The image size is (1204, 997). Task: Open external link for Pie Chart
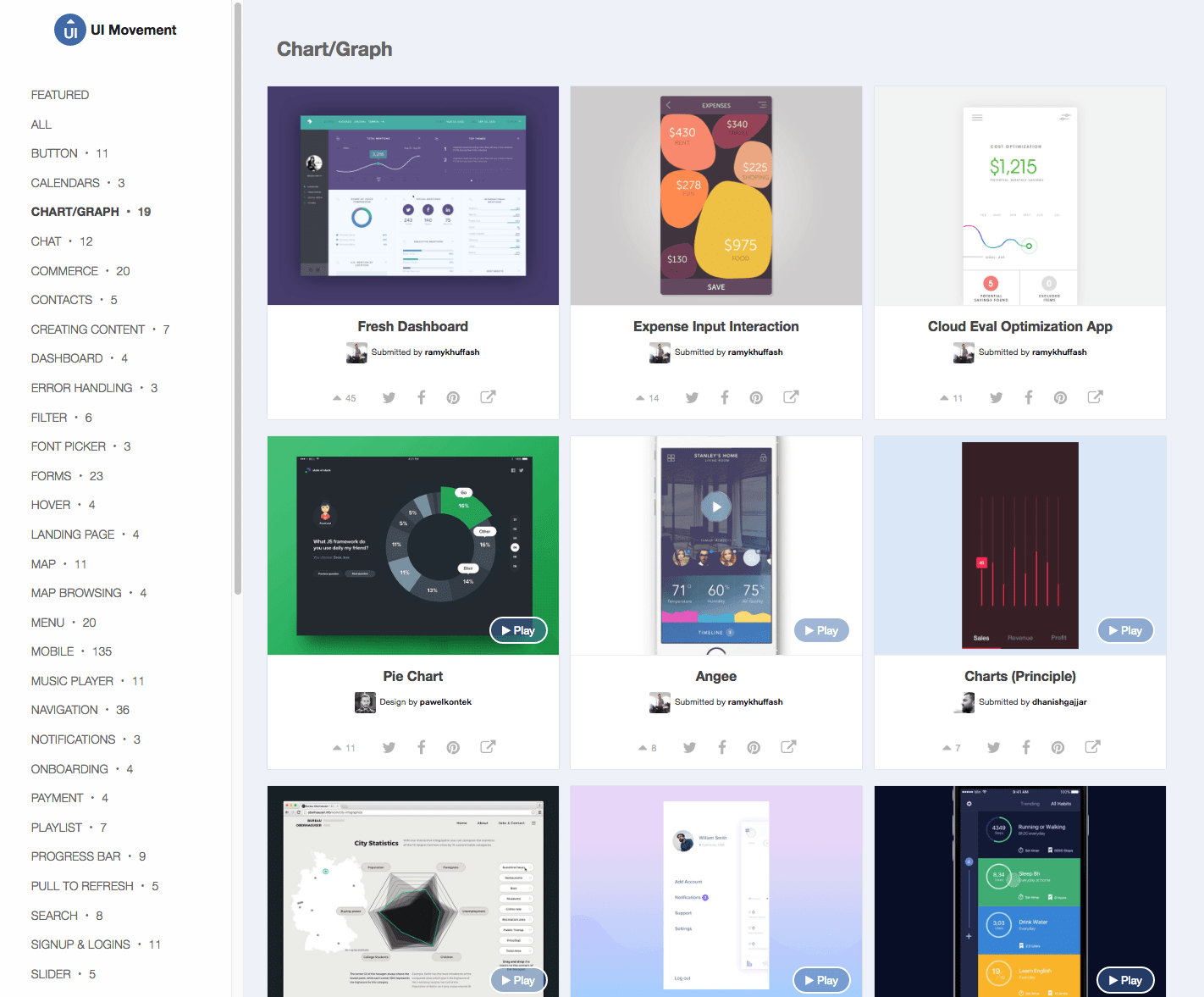[488, 746]
